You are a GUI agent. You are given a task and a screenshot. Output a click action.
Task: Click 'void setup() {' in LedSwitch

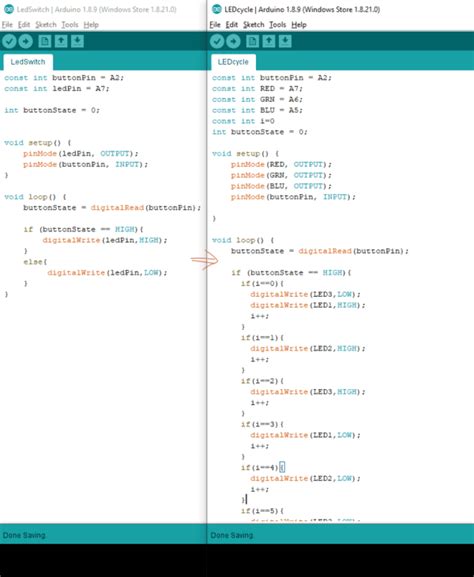click(38, 143)
